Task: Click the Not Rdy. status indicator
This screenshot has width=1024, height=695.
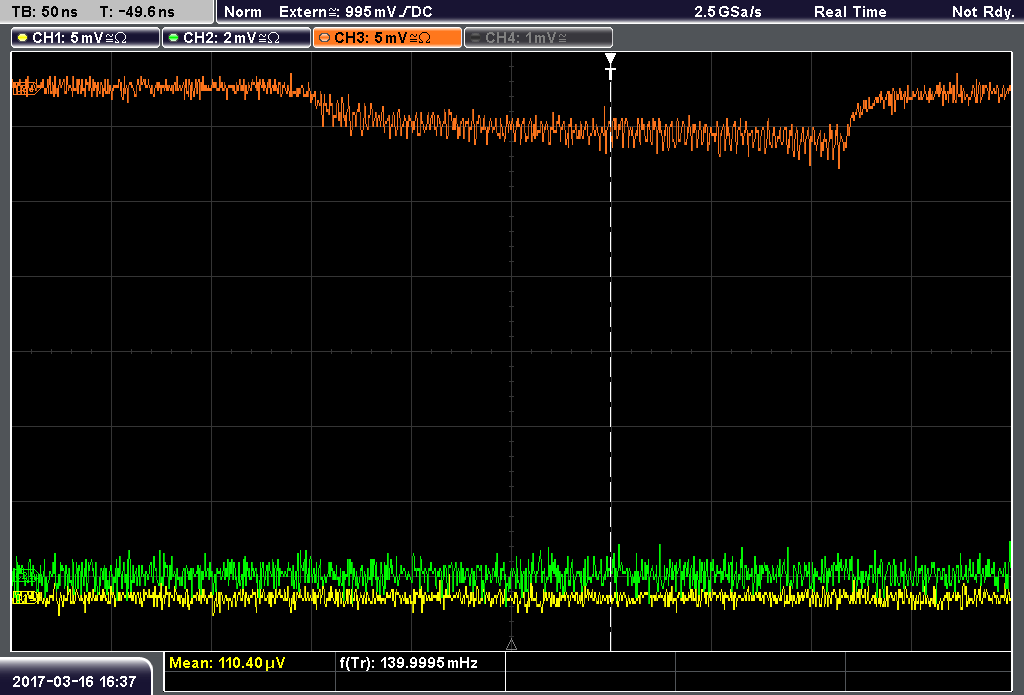Action: click(983, 12)
